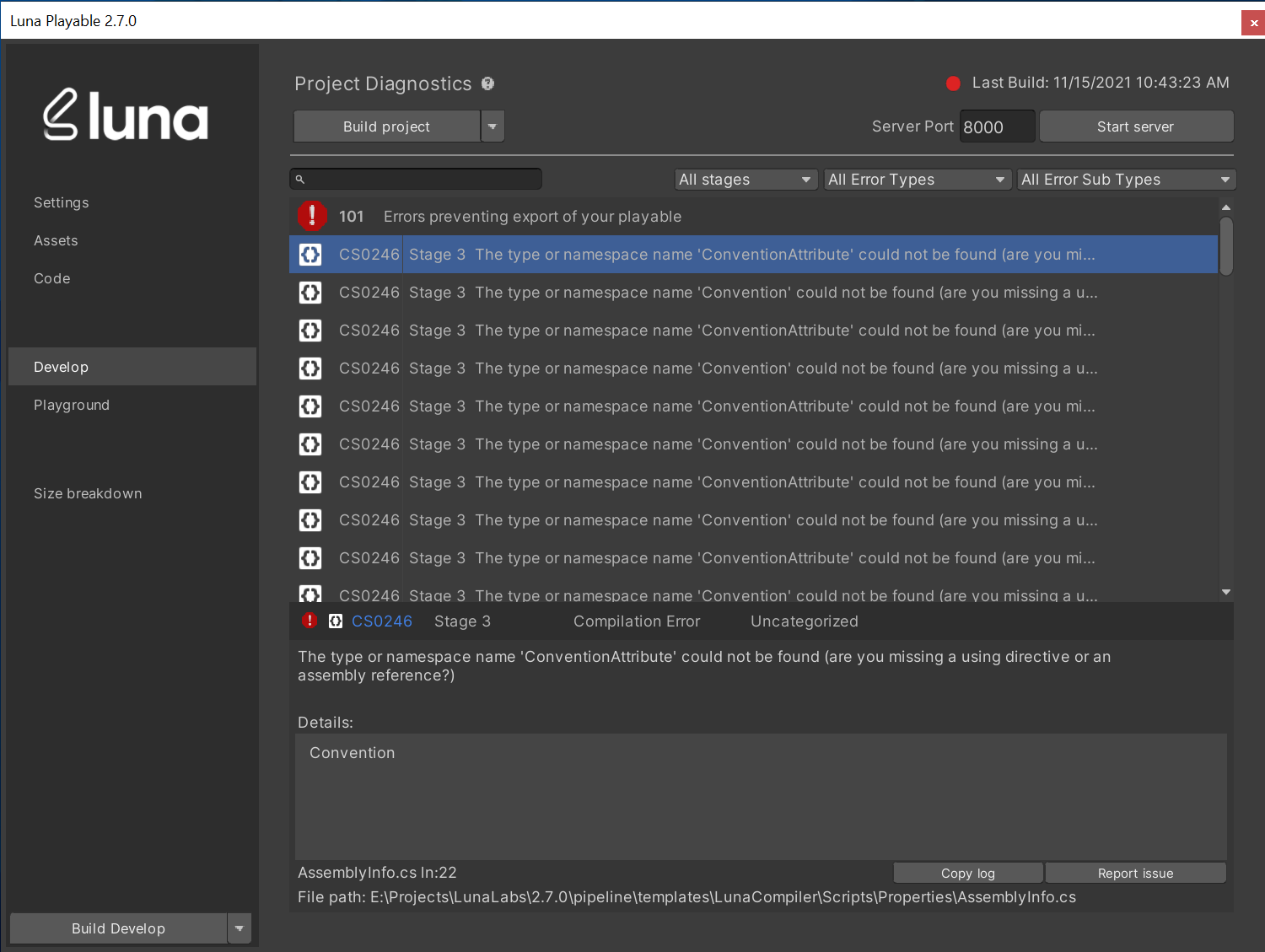Click the Server Port input field
Viewport: 1265px width, 952px height.
[x=997, y=126]
